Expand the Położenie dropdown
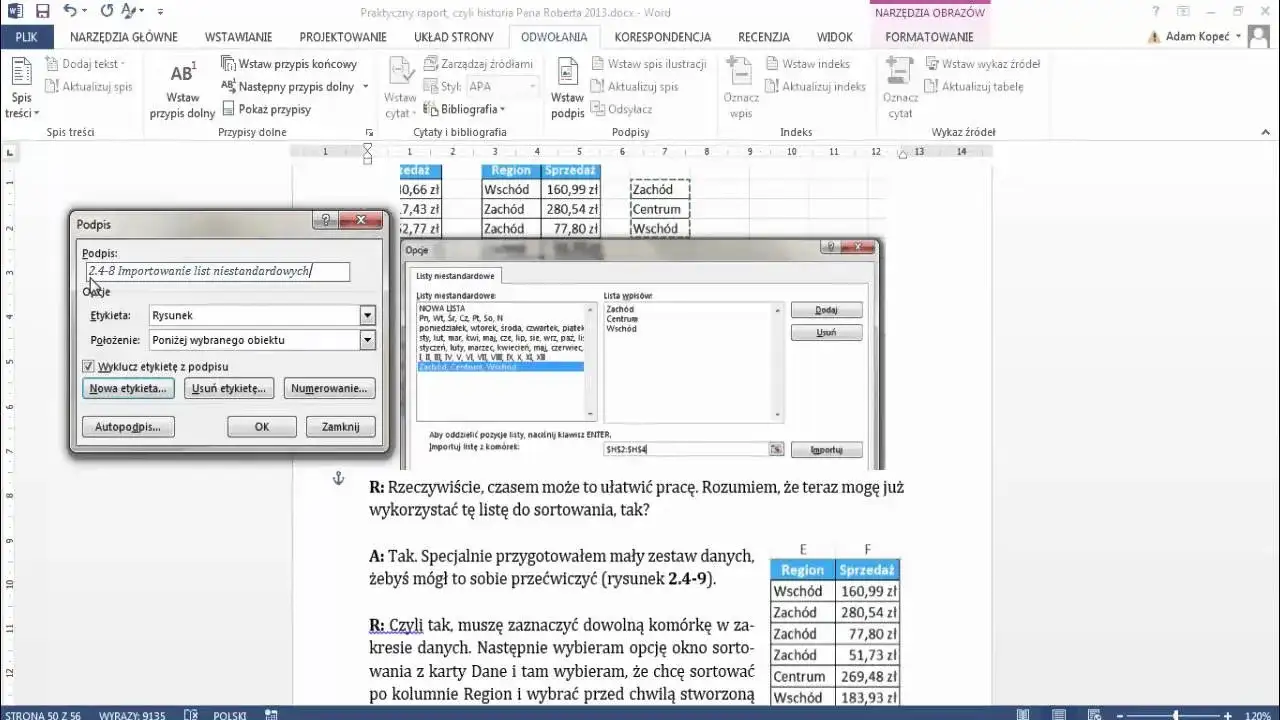Screen dimensions: 1280x720 [x=367, y=341]
